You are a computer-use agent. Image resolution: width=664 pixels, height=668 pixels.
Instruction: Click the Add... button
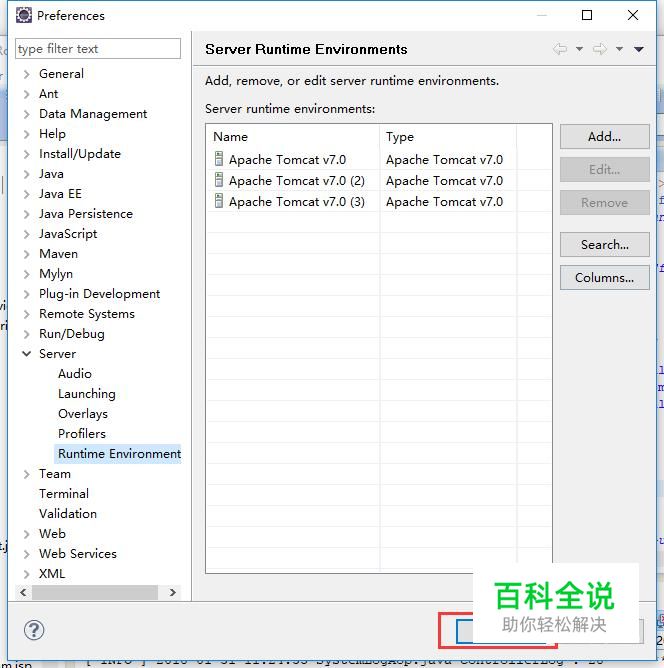click(604, 137)
